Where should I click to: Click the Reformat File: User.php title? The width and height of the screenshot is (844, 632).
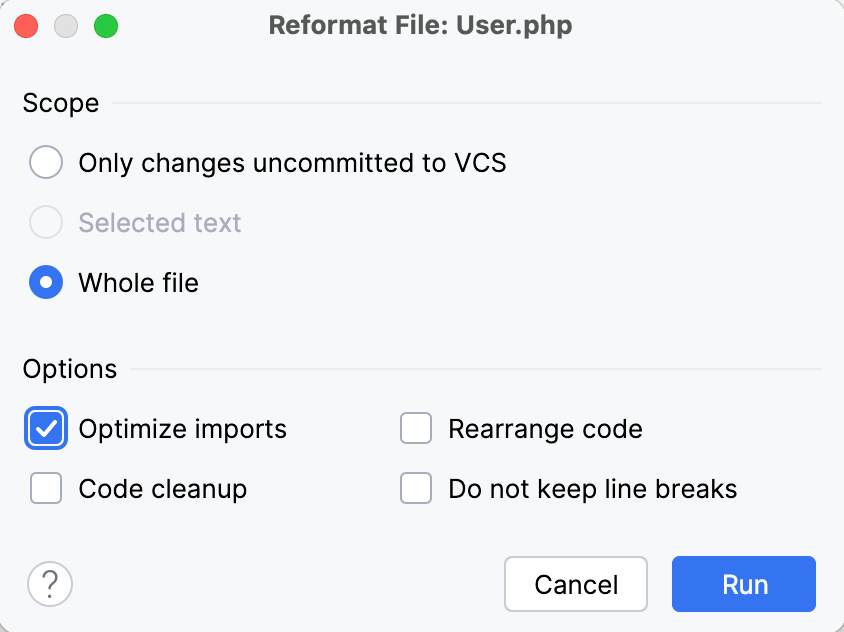point(420,25)
